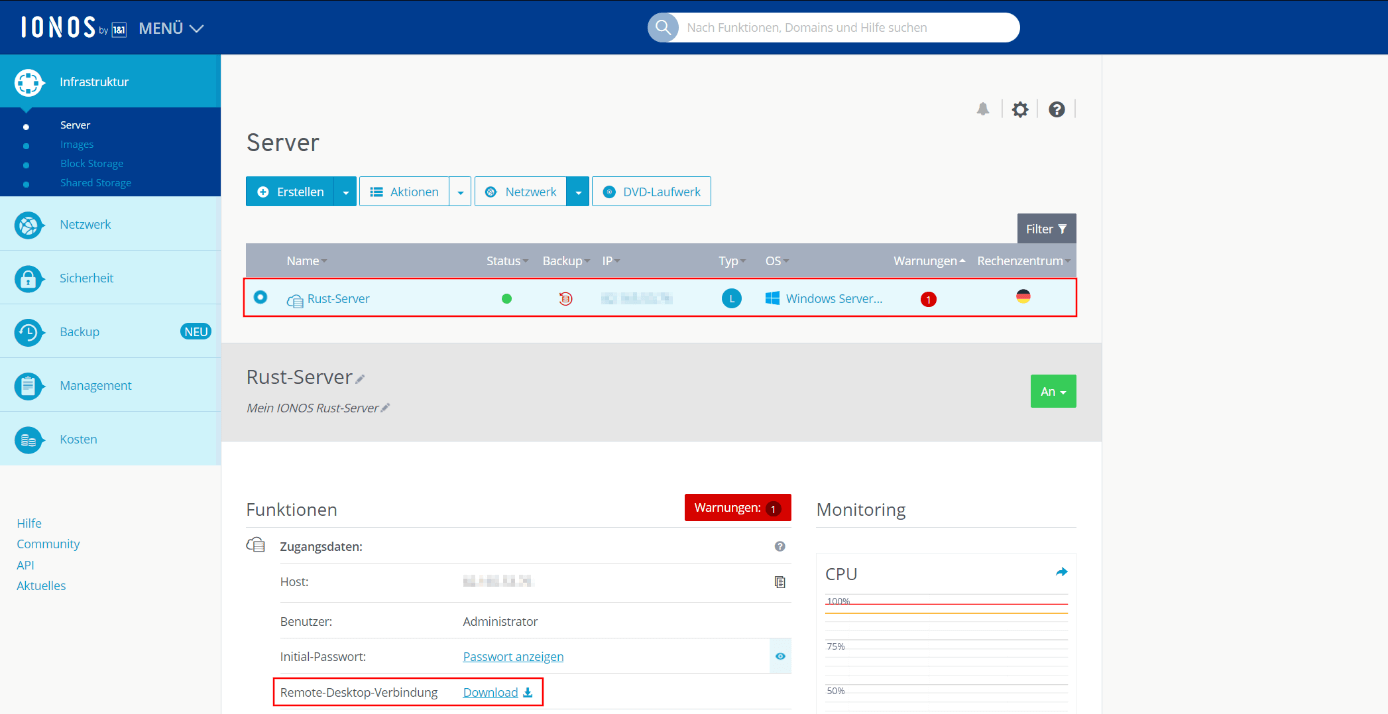Select Server in the sidebar
1388x714 pixels.
point(75,125)
